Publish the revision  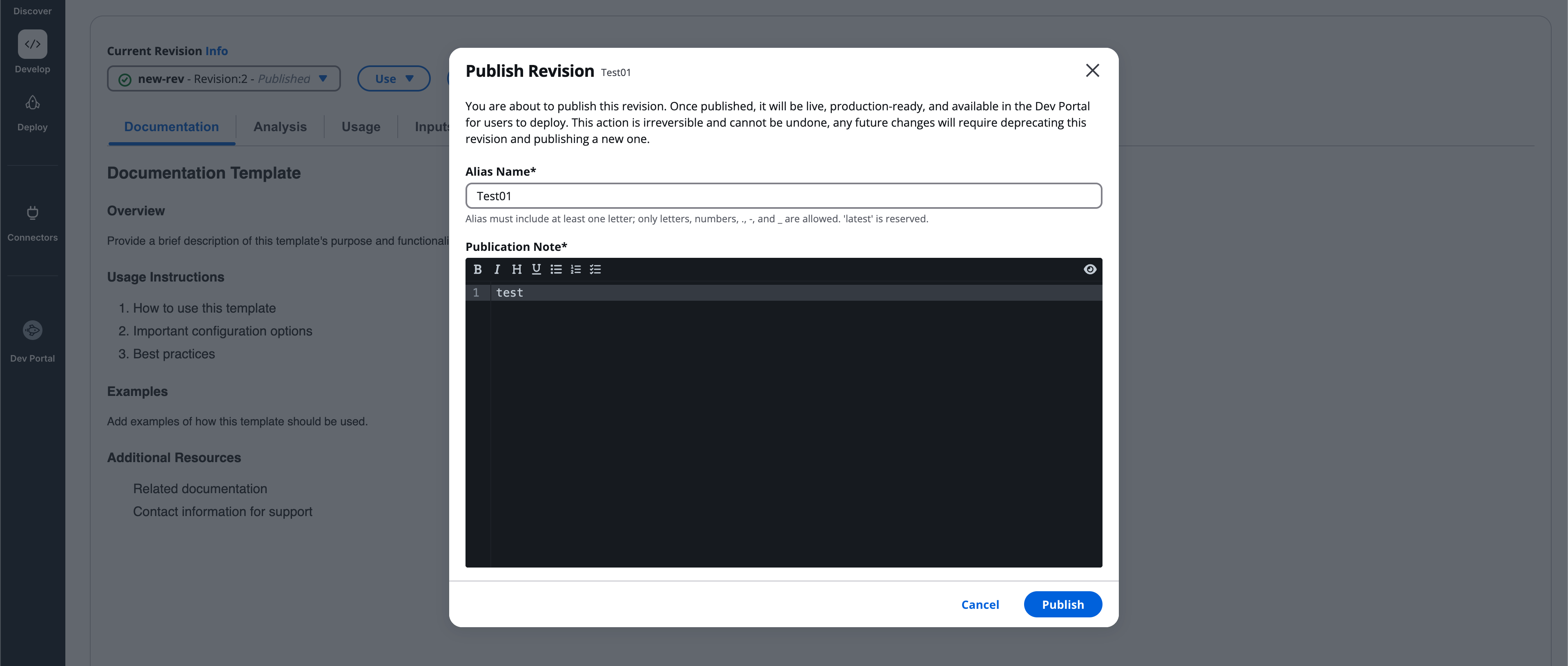pyautogui.click(x=1063, y=604)
